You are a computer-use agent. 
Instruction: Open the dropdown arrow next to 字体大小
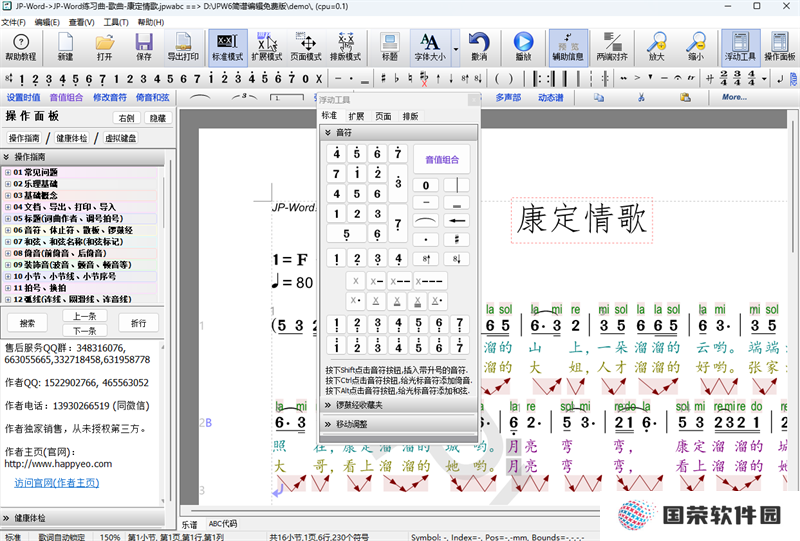[456, 49]
